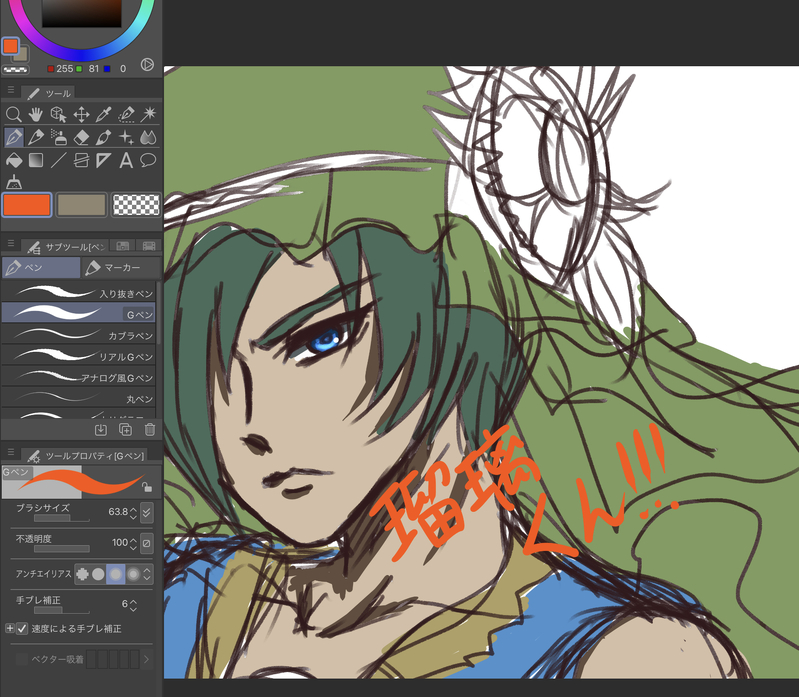Screen dimensions: 799x697
Task: Select the Operation object cube tool
Action: [x=59, y=114]
